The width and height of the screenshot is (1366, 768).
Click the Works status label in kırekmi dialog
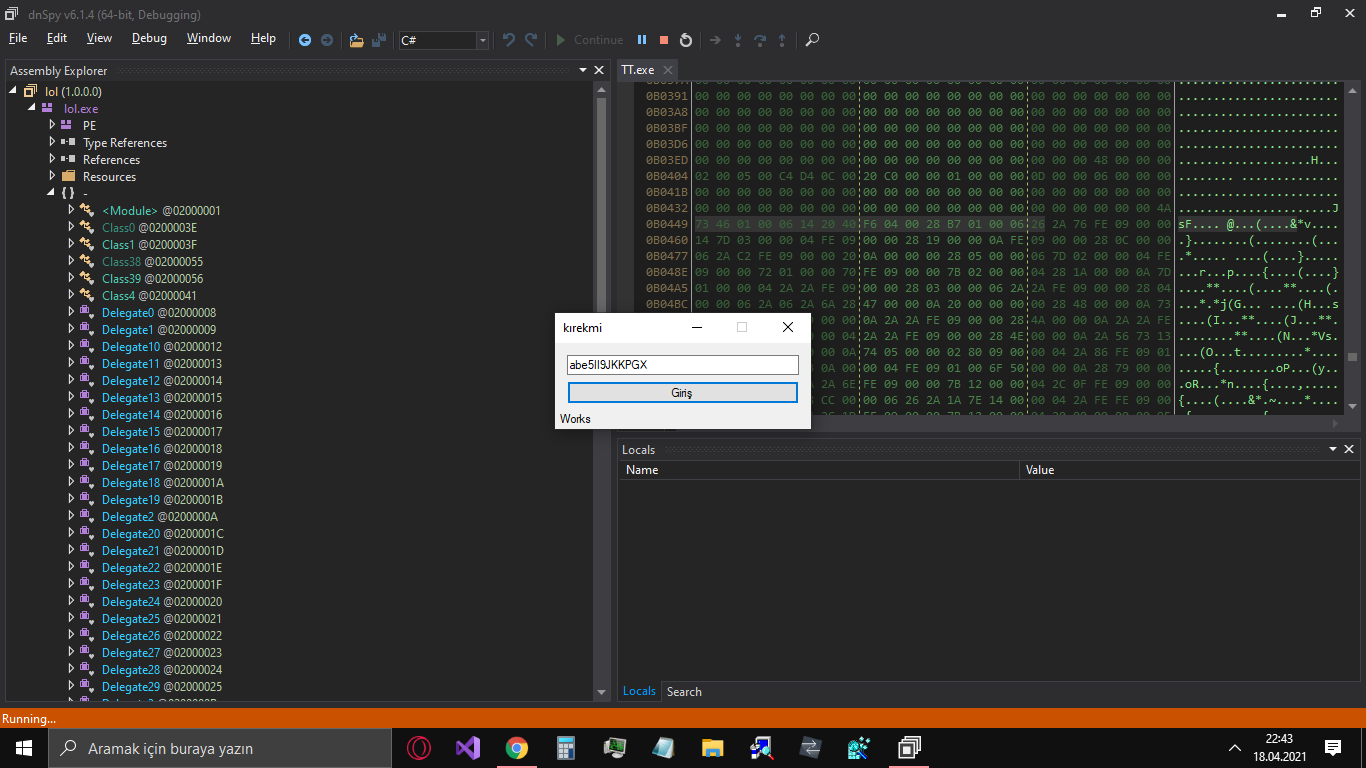(x=575, y=418)
